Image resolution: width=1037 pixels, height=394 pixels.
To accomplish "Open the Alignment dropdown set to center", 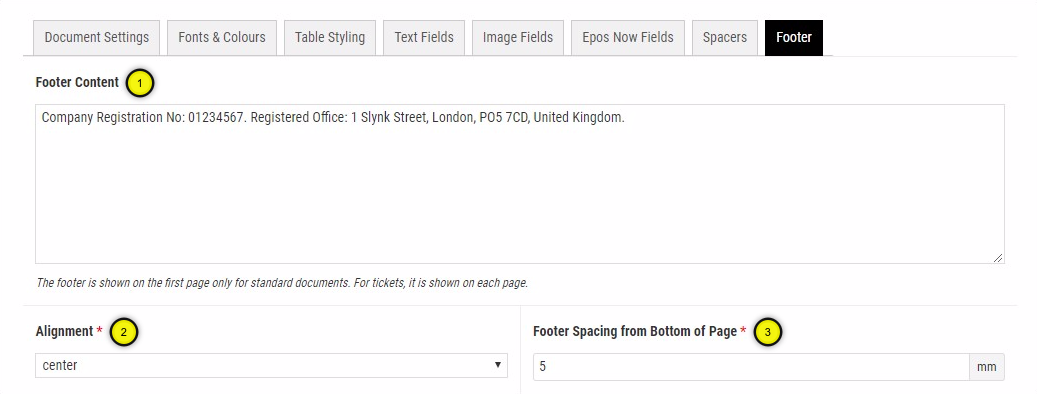I will tap(271, 365).
